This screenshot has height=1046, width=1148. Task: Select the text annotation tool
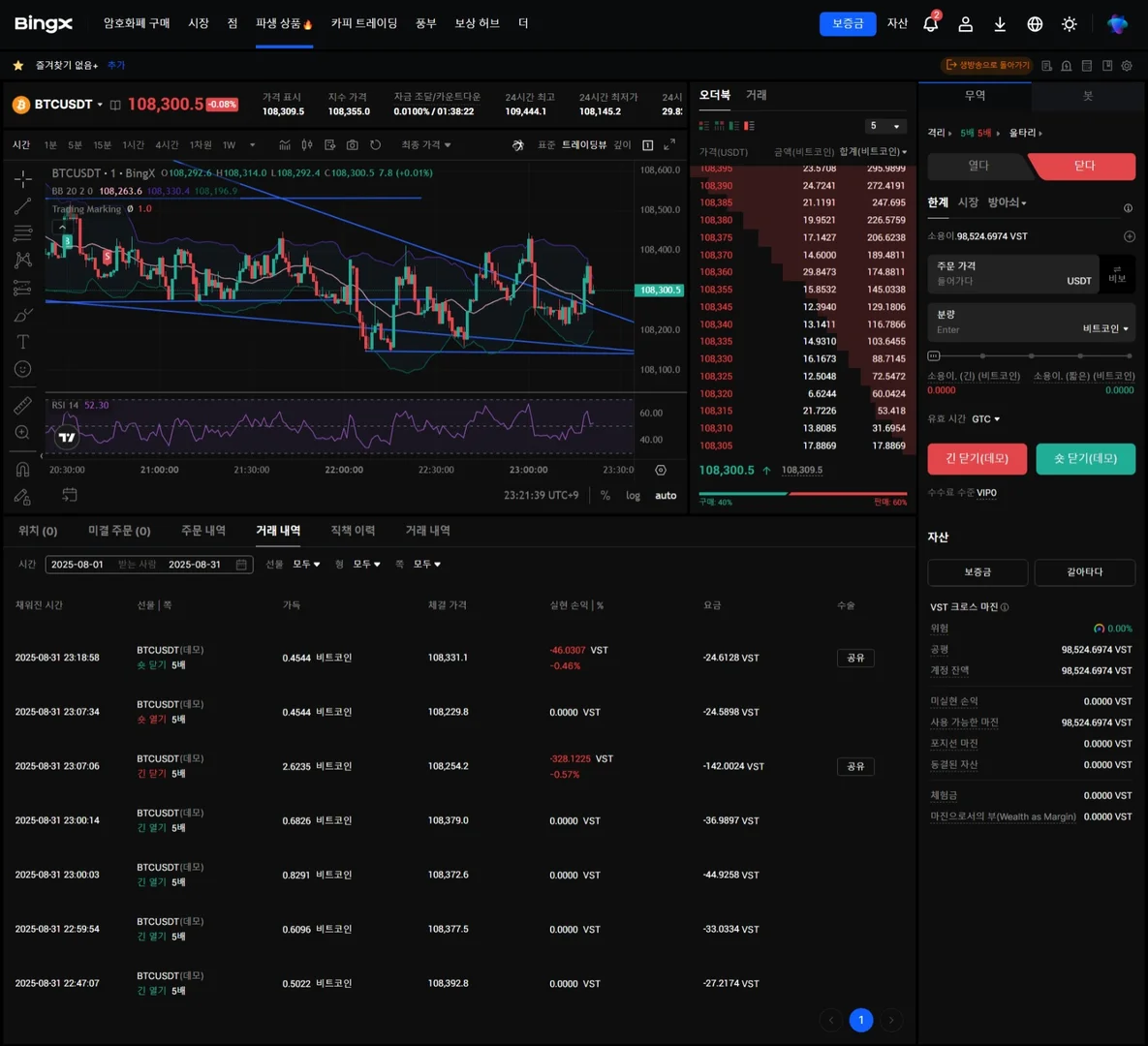coord(22,342)
